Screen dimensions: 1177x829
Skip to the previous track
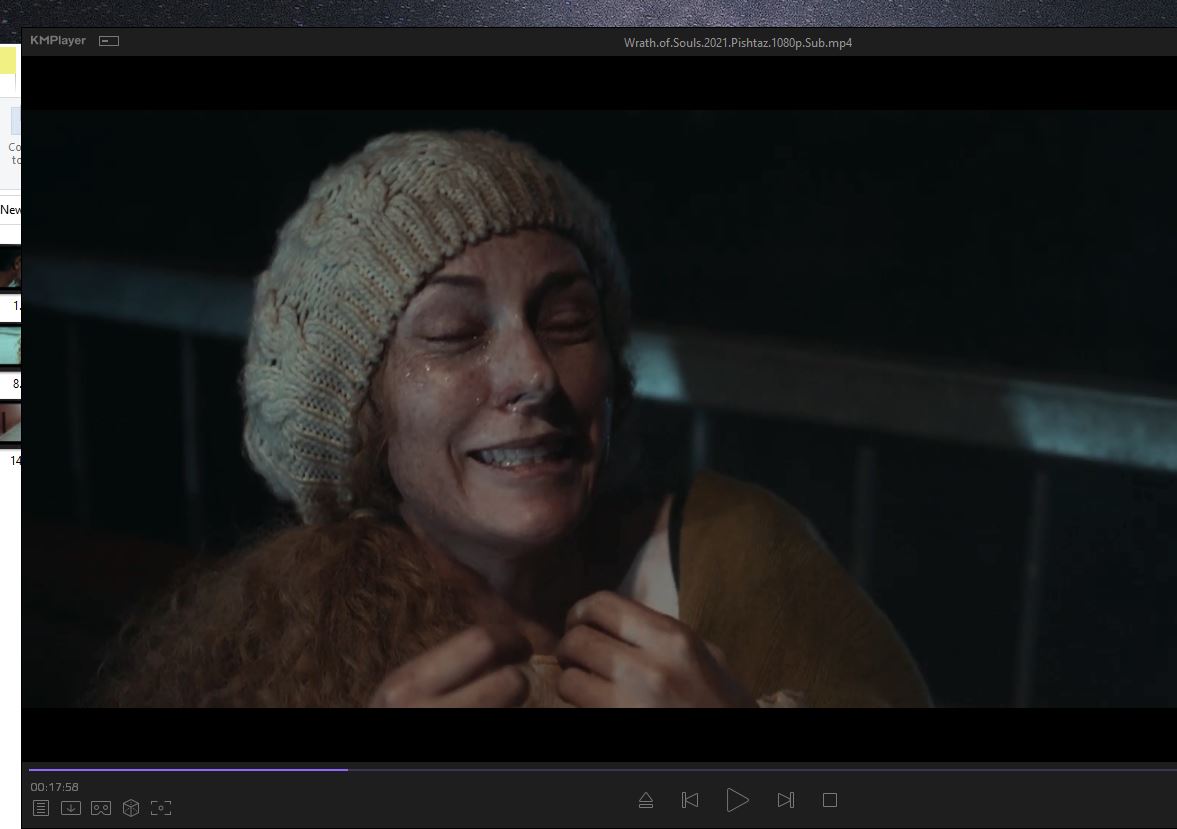tap(690, 800)
